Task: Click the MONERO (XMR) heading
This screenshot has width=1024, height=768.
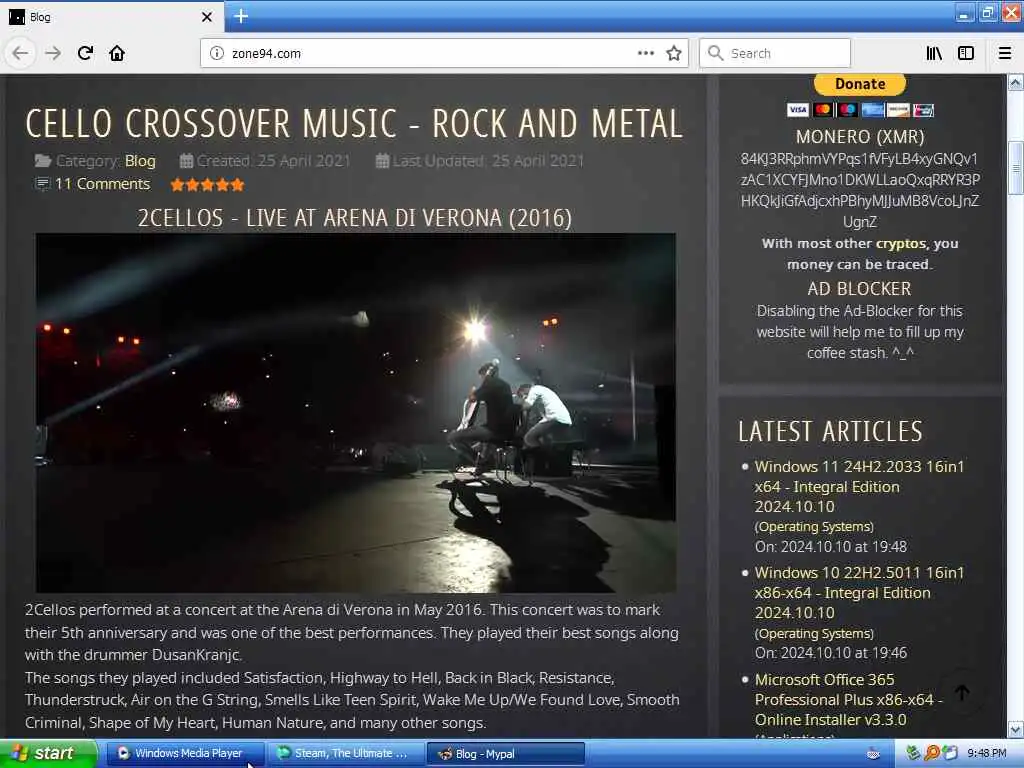Action: click(x=859, y=136)
